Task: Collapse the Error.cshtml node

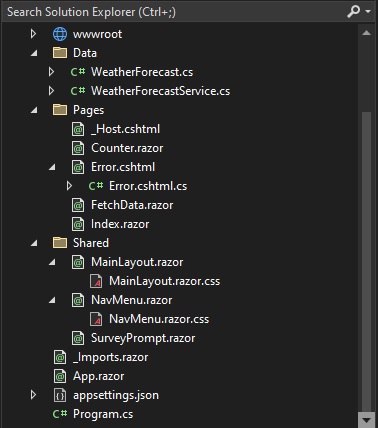Action: point(52,167)
